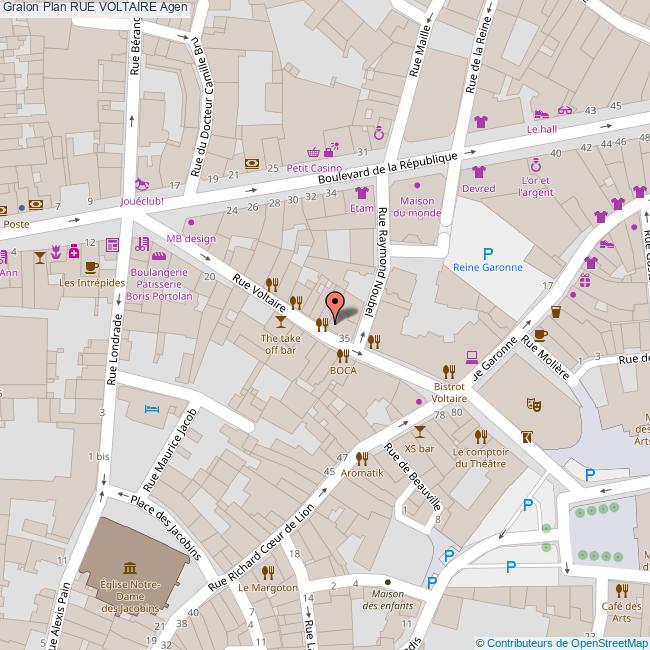Select the Aromatik restaurant icon
Screen dimensions: 650x650
click(x=362, y=457)
